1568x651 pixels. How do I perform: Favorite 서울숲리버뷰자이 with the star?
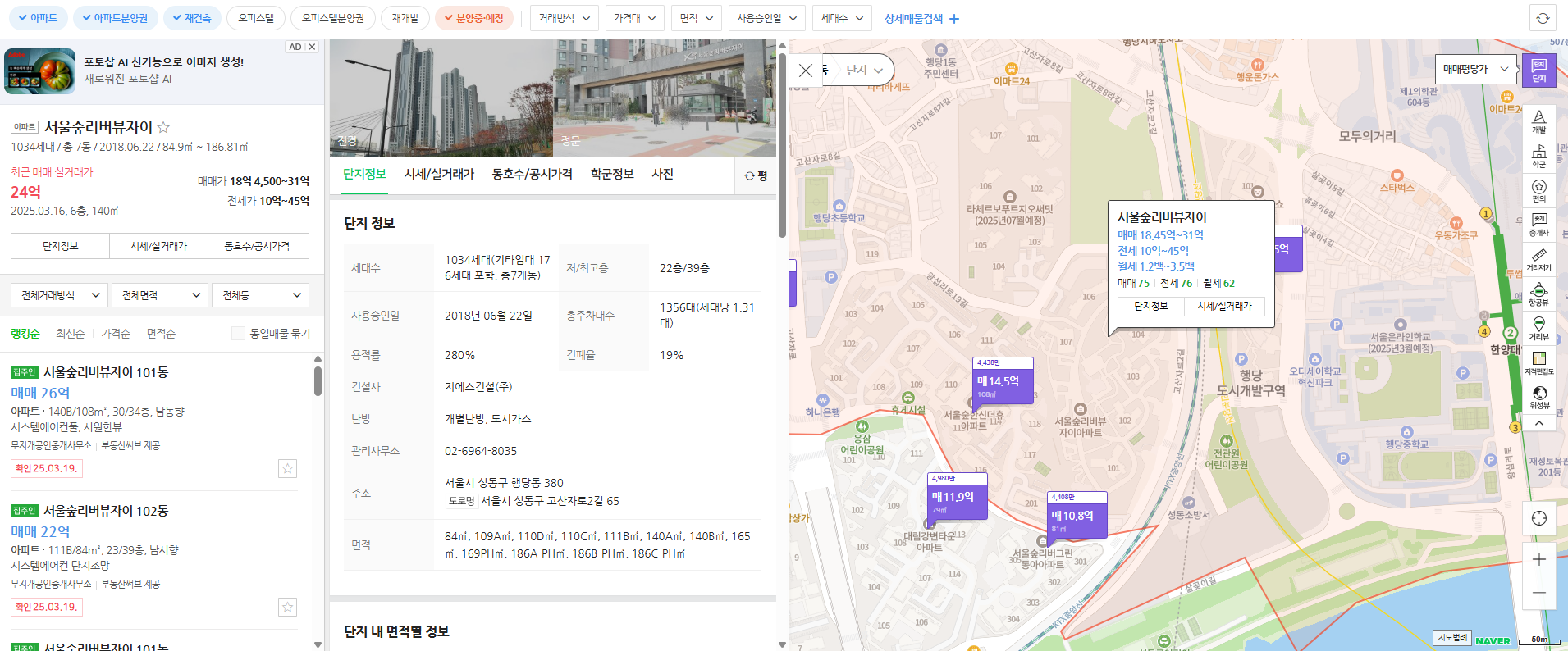(x=163, y=127)
